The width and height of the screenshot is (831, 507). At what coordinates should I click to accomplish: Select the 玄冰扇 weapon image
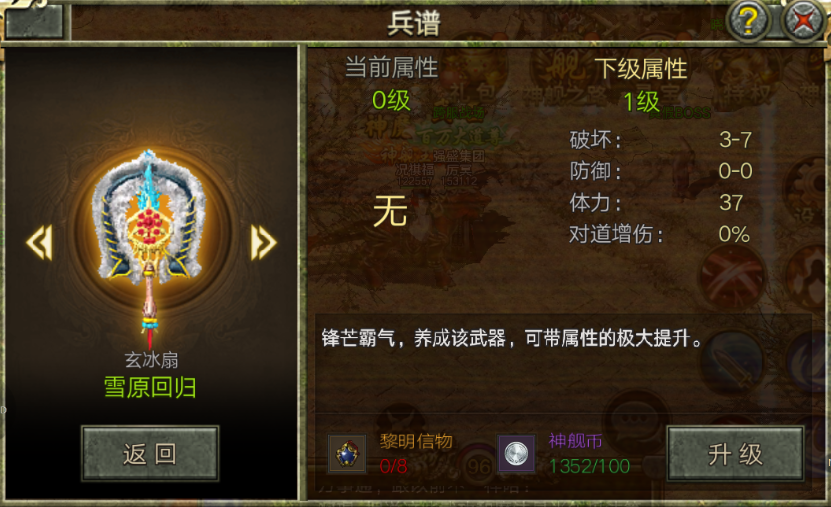149,246
